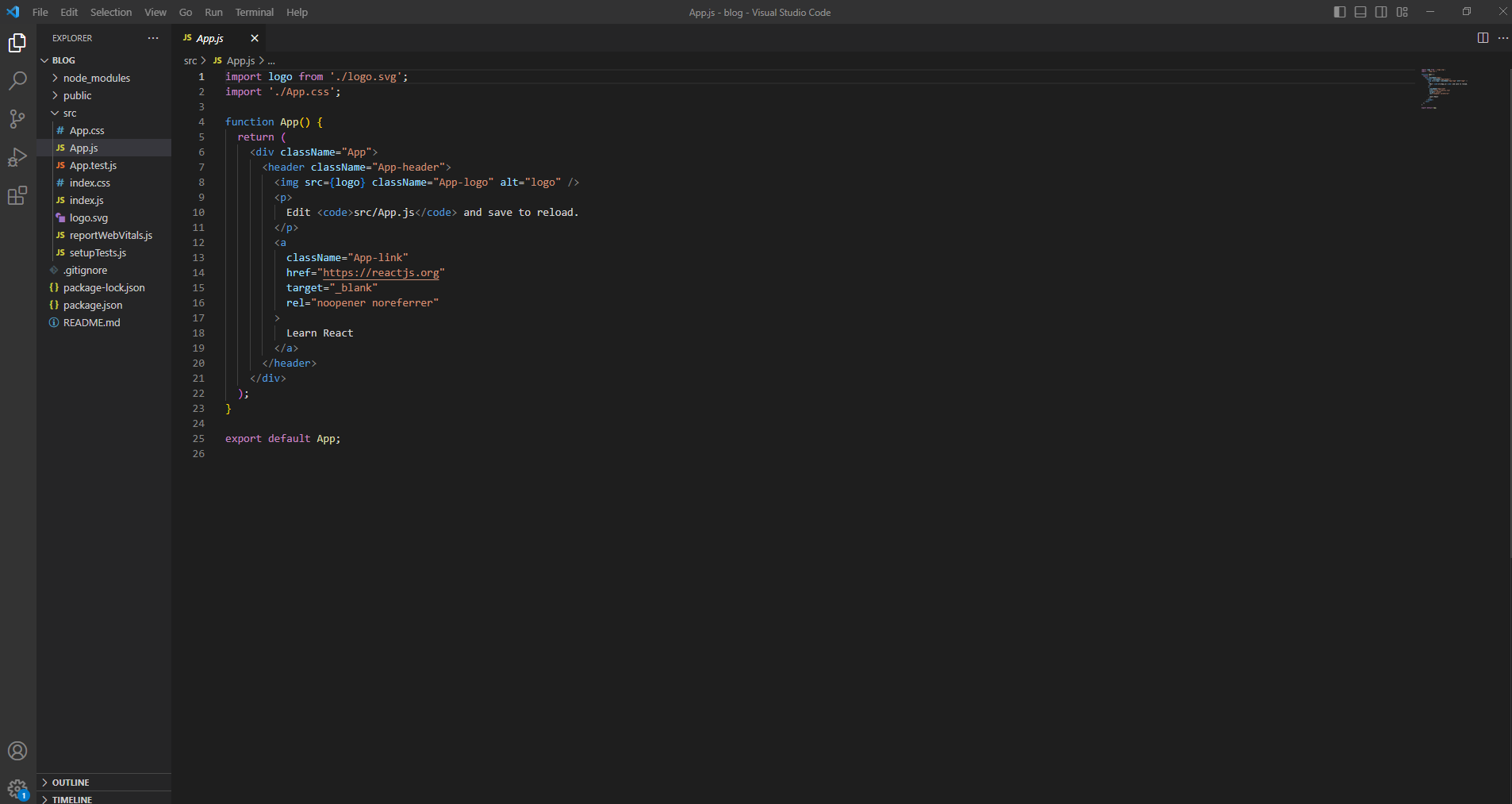
Task: Open the Help menu
Action: (x=297, y=12)
